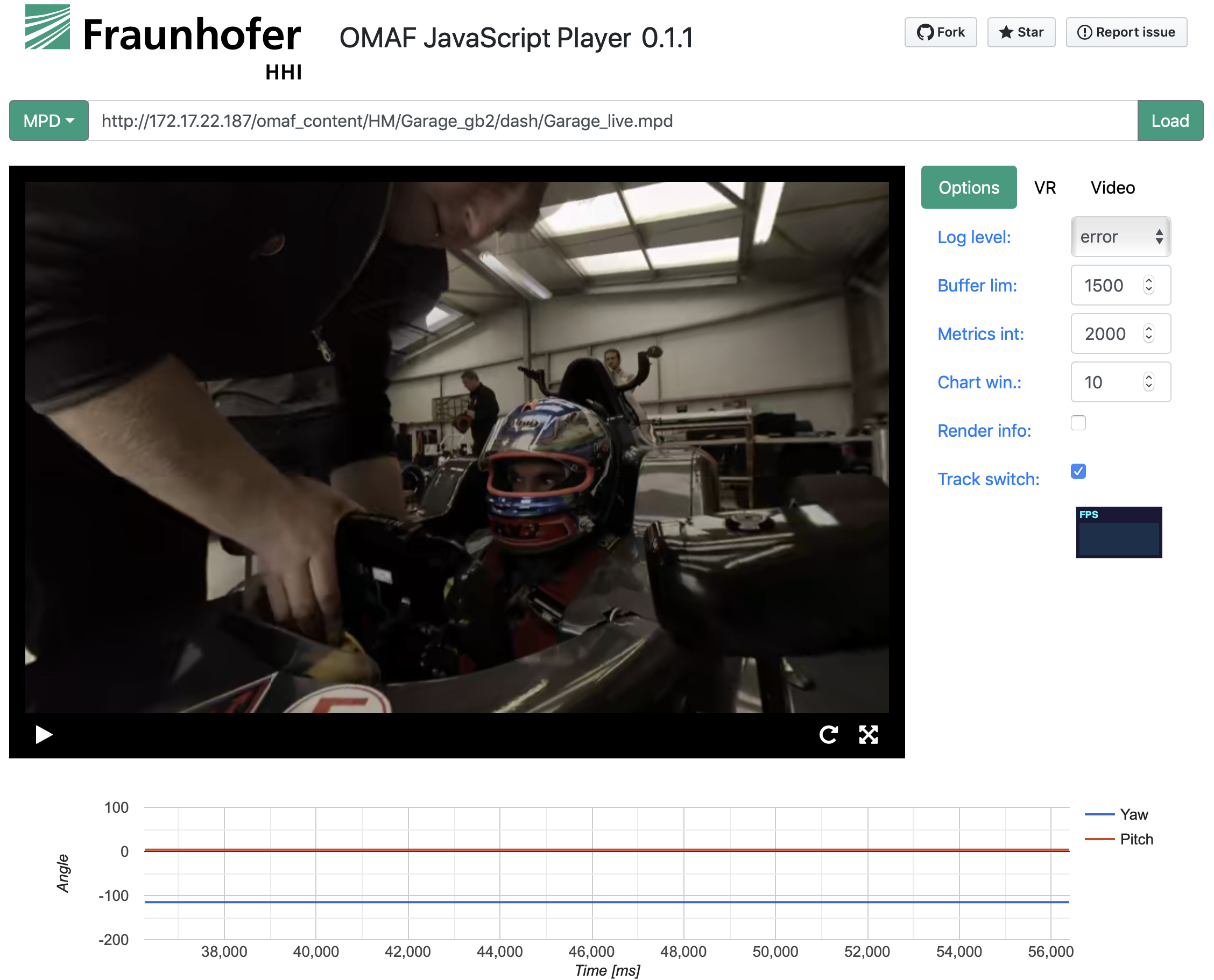The image size is (1214, 980).
Task: Click the FPS stats panel
Action: tap(1119, 532)
